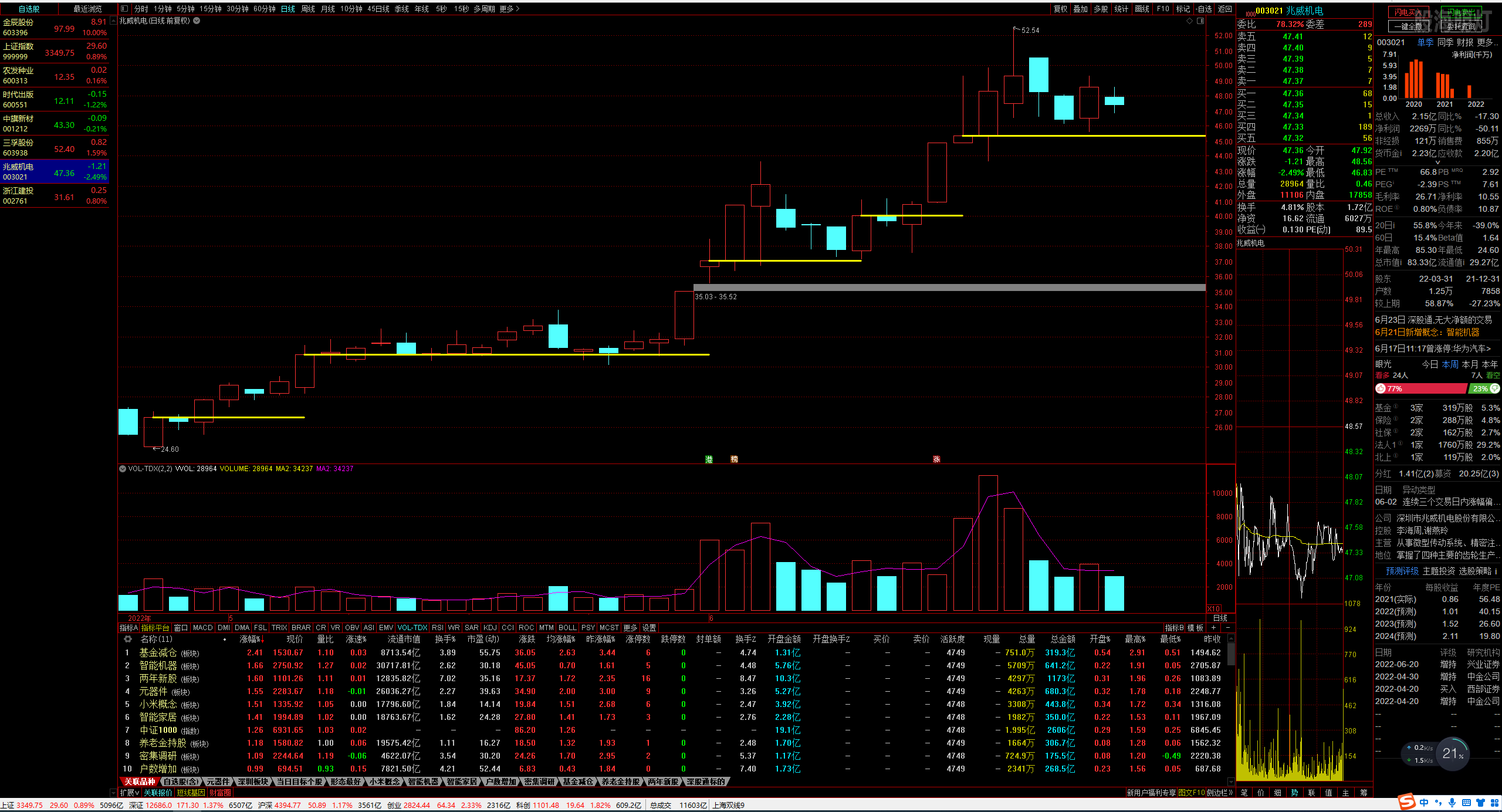Screen dimensions: 1502x812
Task: Select the 本月 sentiment period tab
Action: click(1470, 364)
